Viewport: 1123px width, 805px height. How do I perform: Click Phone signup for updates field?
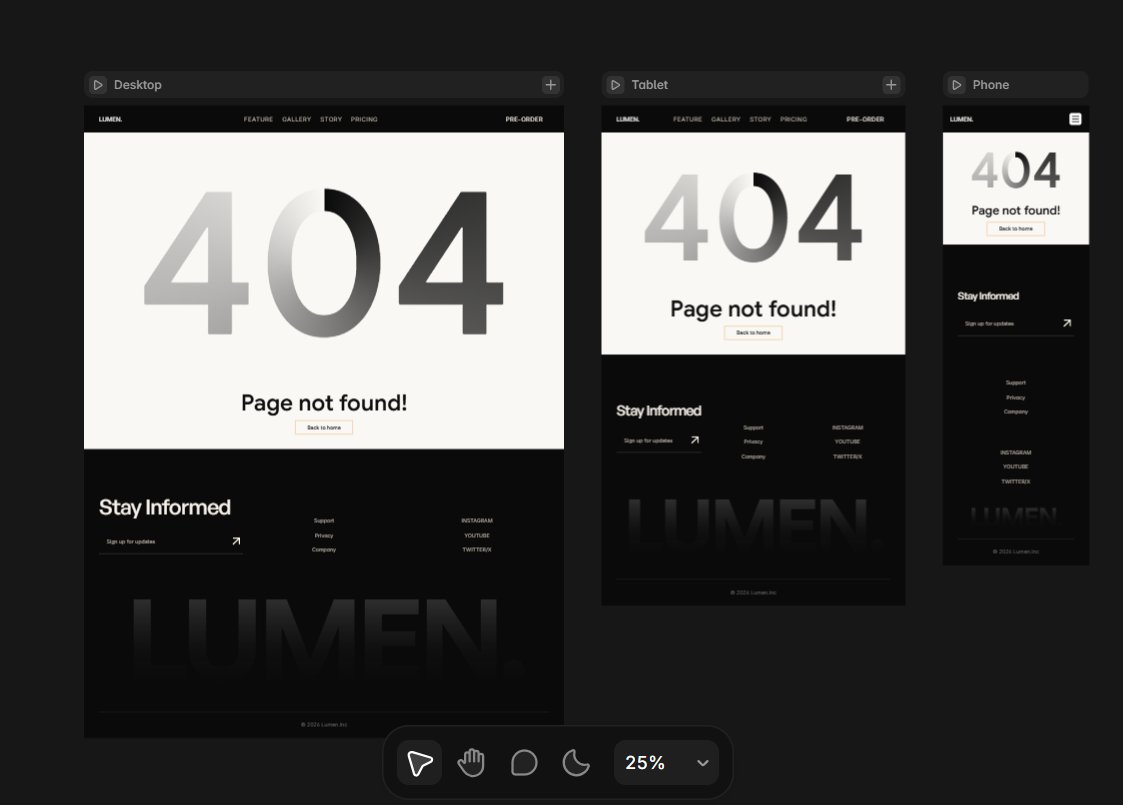tap(1016, 324)
